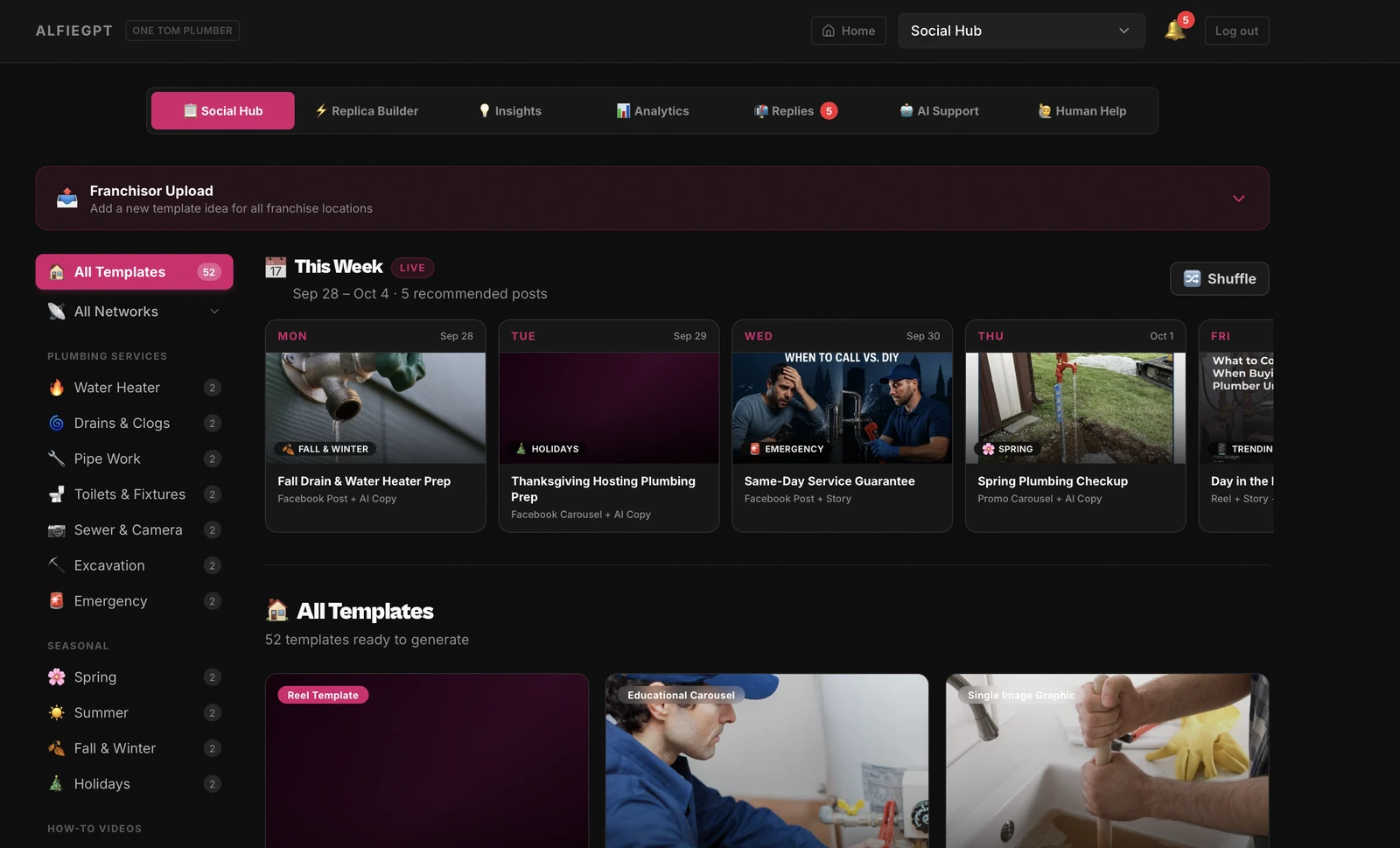The image size is (1400, 848).
Task: Expand the Franchisor Upload panel chevron
Action: pos(1238,199)
